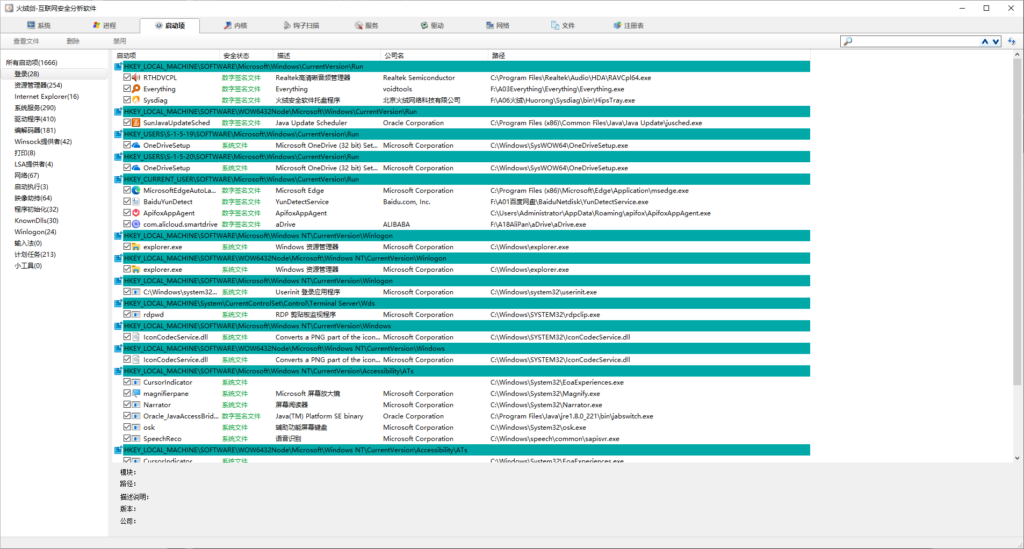The image size is (1024, 549).
Task: Click the SunJavaUpdateSched Java icon
Action: click(136, 123)
